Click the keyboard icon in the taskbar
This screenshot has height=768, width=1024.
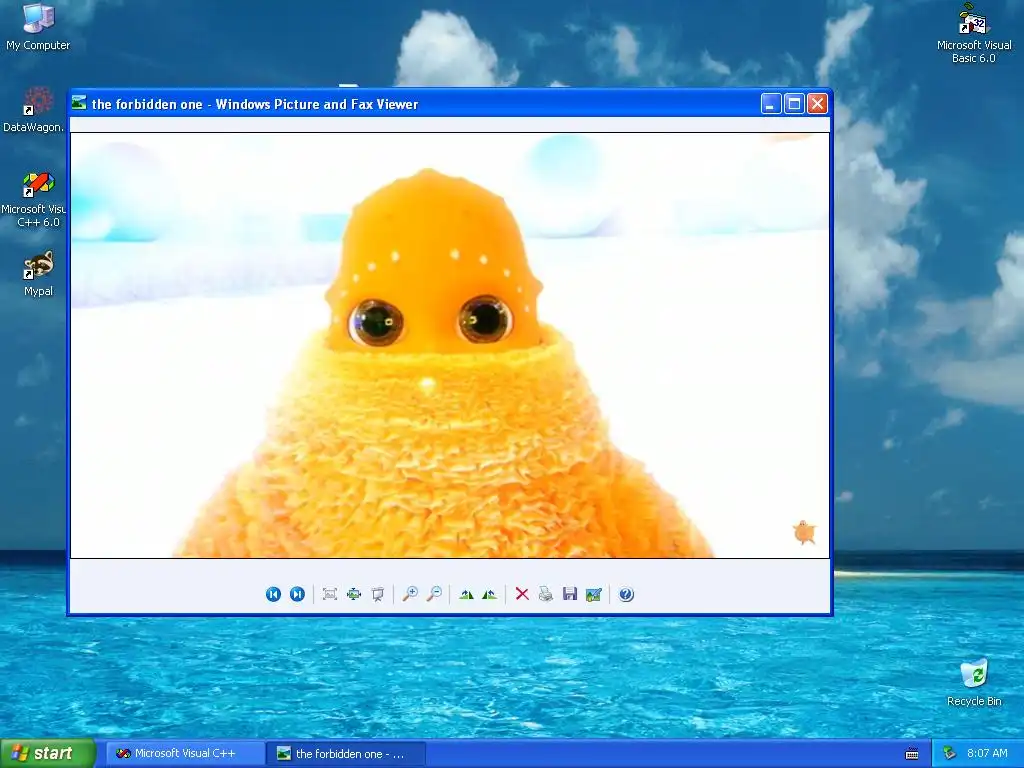(x=912, y=754)
